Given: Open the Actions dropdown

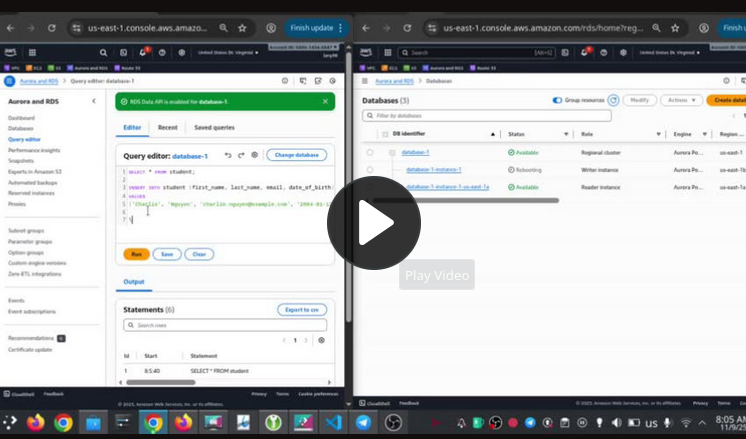Looking at the screenshot, I should (x=680, y=101).
